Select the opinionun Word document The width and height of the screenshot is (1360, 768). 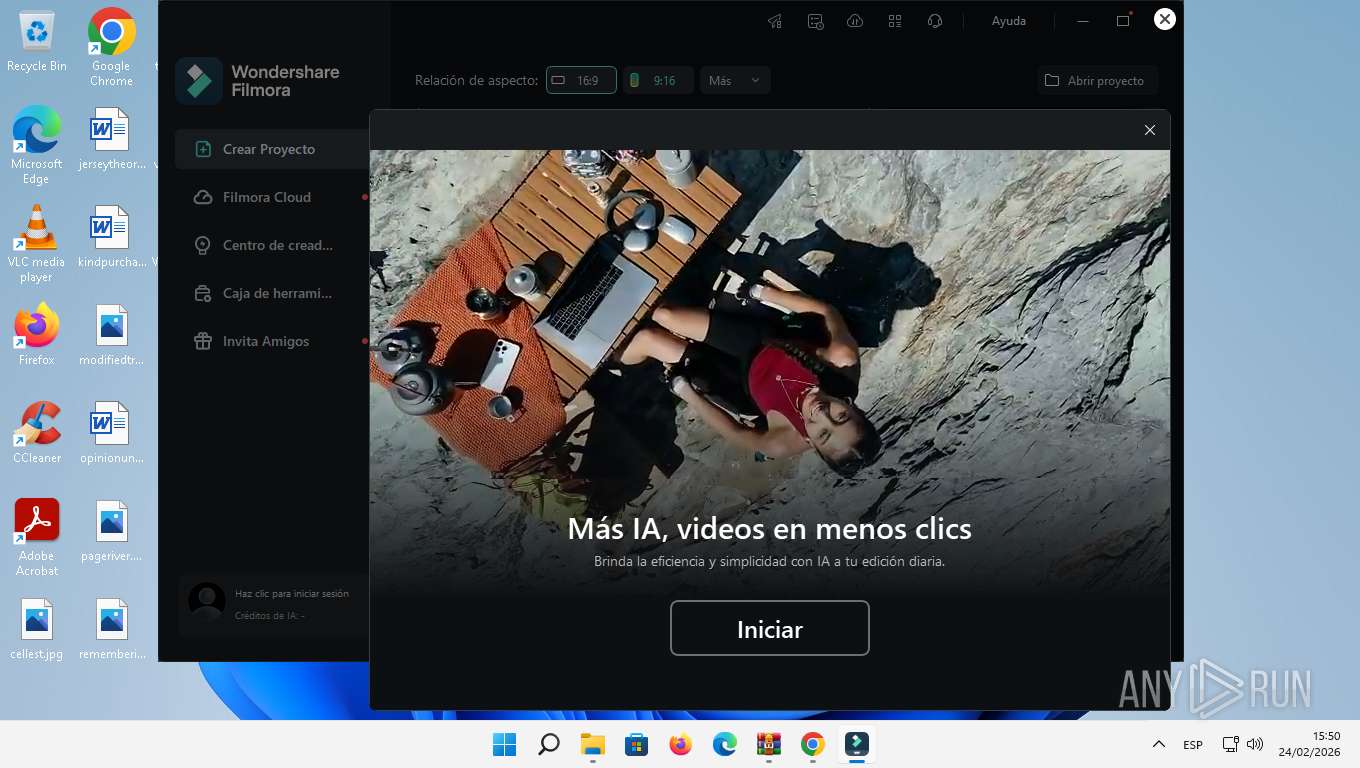(111, 433)
